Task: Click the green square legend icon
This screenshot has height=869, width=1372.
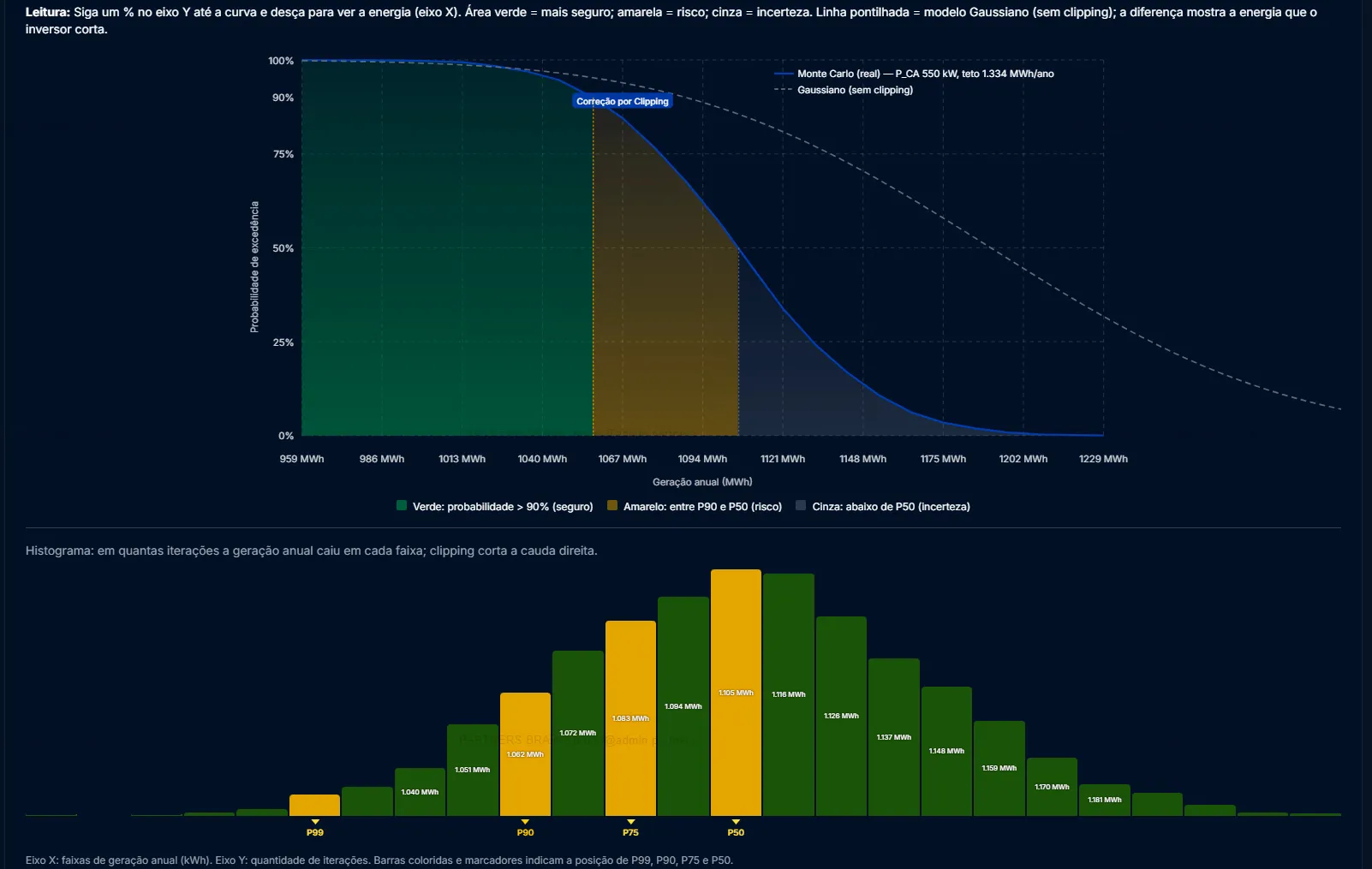Action: tap(402, 506)
